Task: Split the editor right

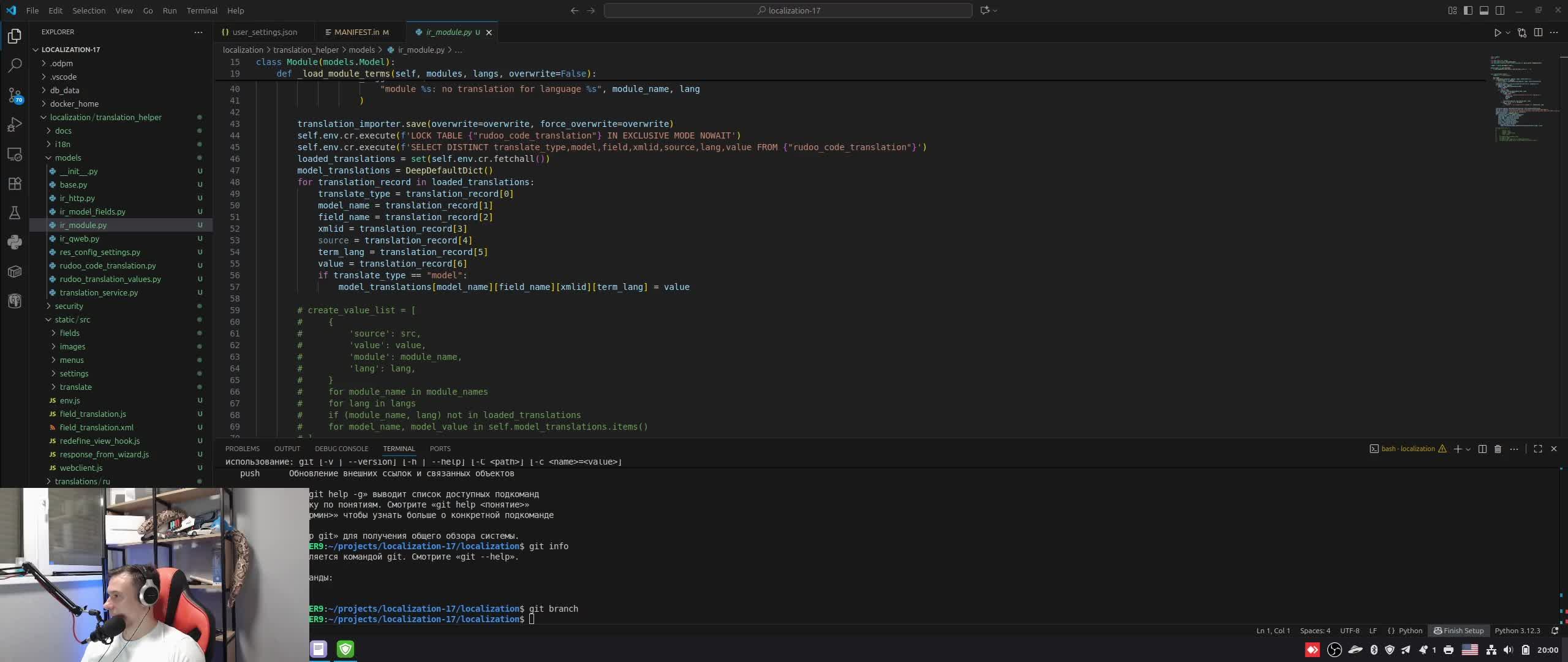Action: point(1538,32)
